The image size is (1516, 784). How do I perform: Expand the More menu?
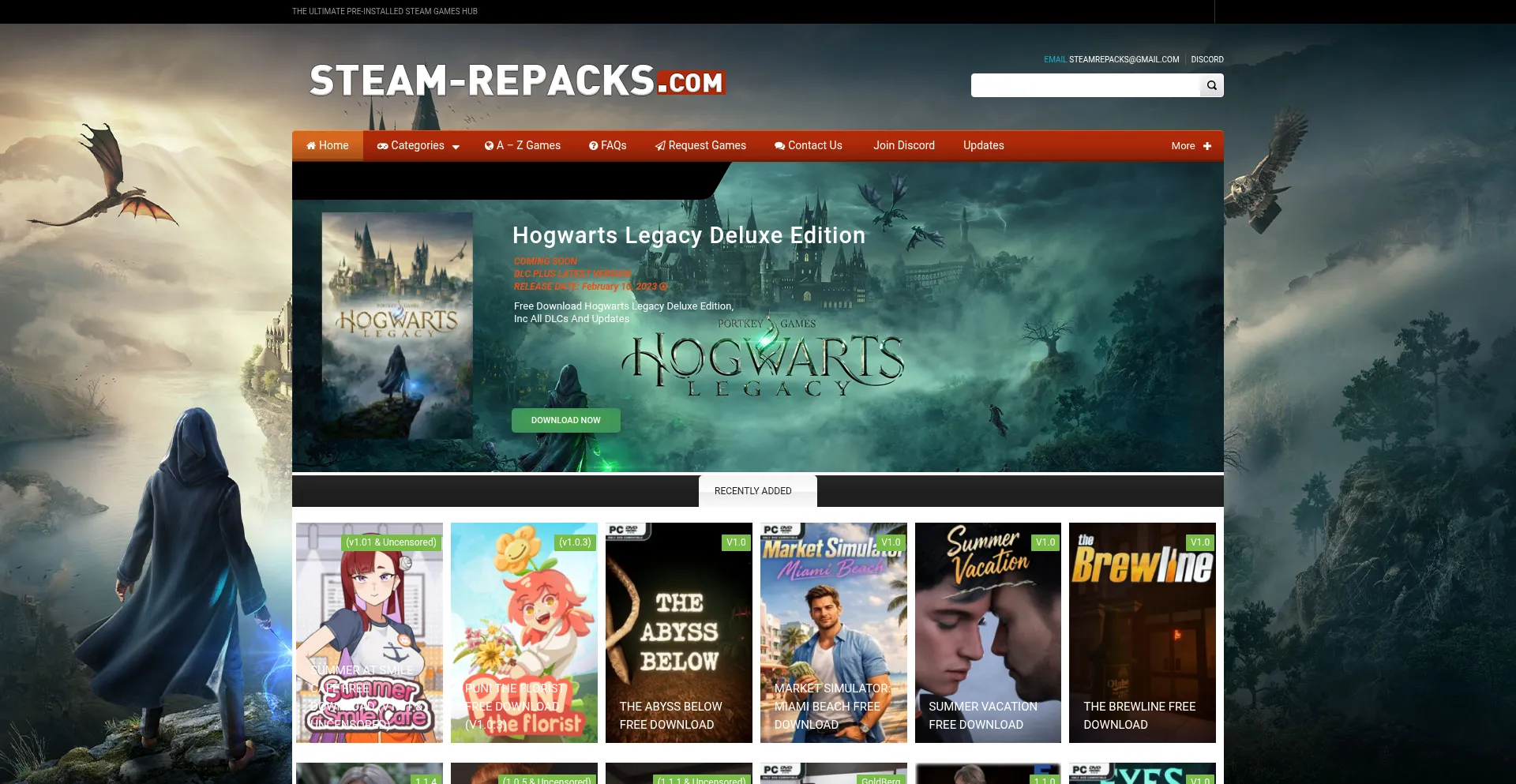coord(1191,146)
